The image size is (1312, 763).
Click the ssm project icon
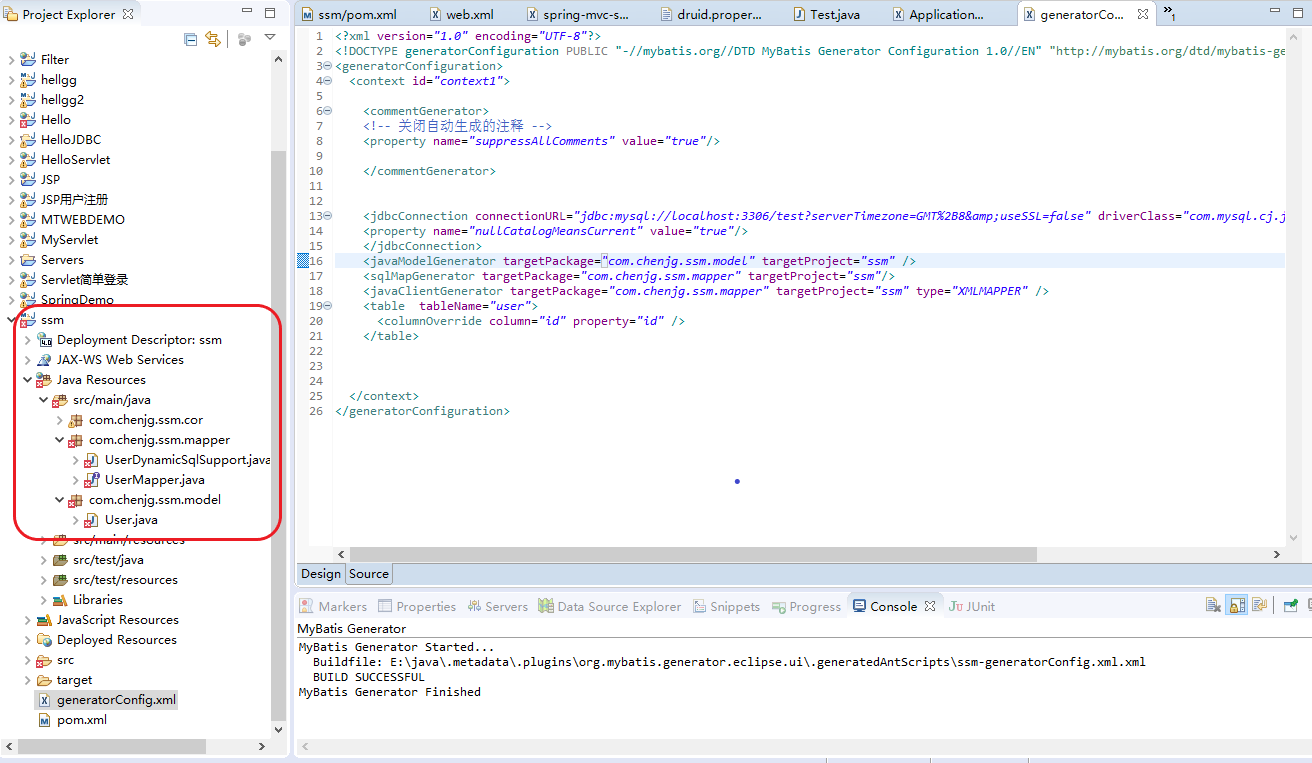[28, 319]
